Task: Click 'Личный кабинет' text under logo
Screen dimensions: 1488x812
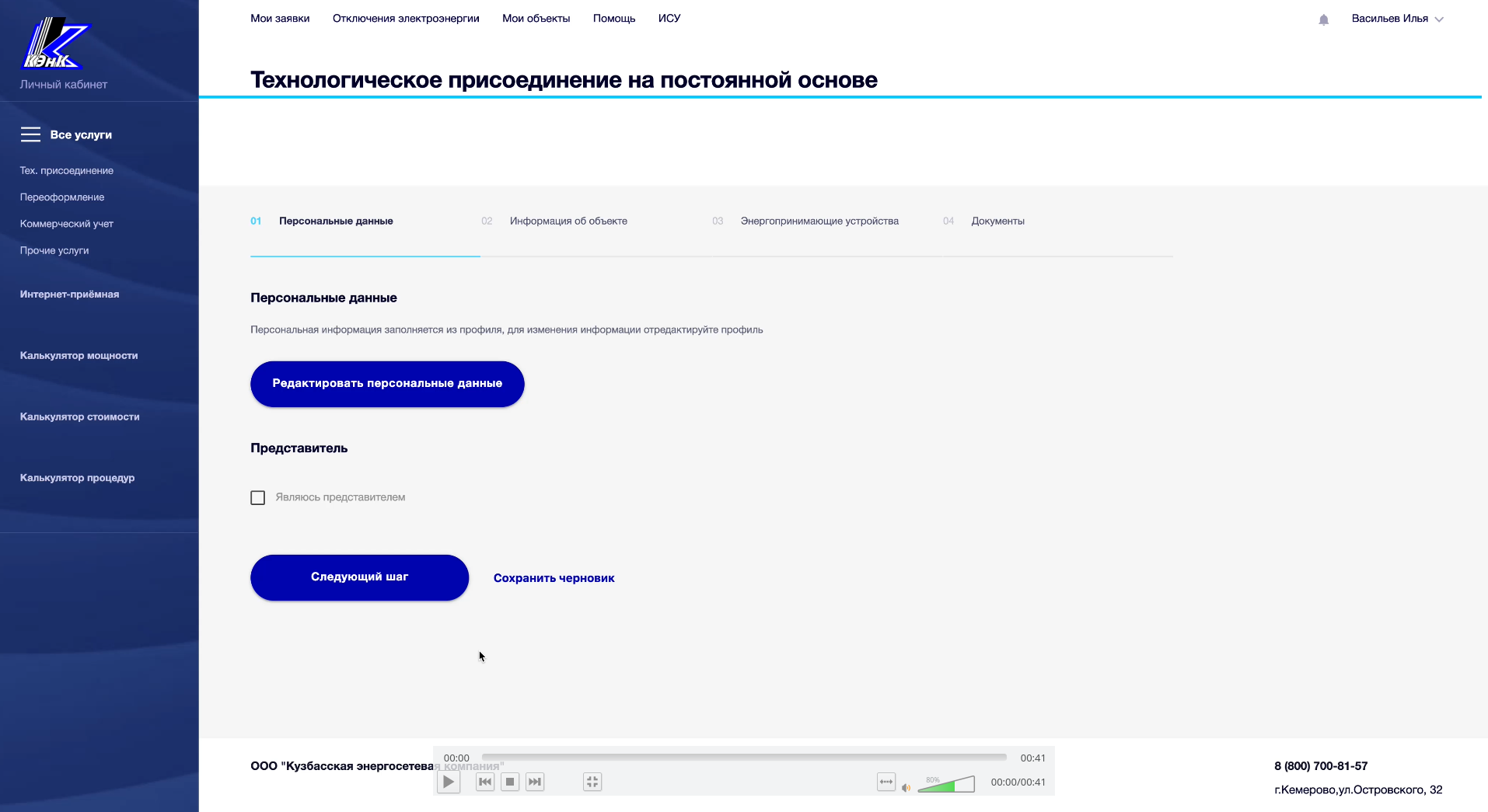Action: click(64, 85)
